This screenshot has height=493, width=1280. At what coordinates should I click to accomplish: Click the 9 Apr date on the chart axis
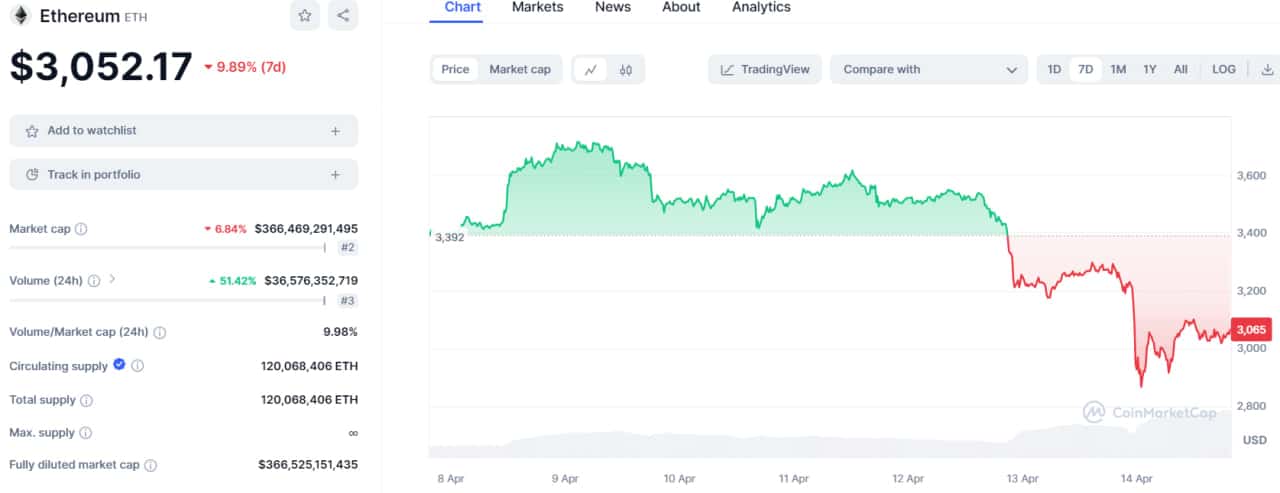(x=566, y=479)
